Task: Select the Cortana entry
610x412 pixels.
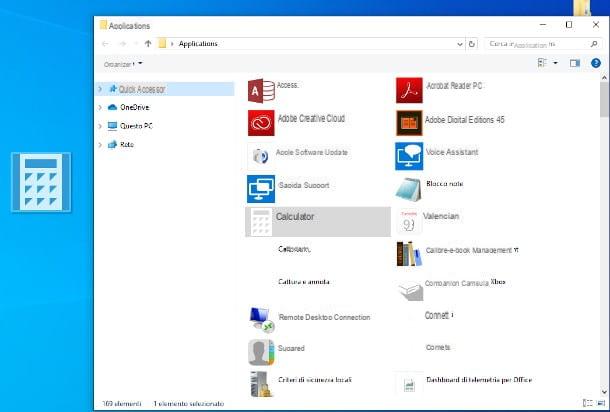Action: pyautogui.click(x=438, y=347)
